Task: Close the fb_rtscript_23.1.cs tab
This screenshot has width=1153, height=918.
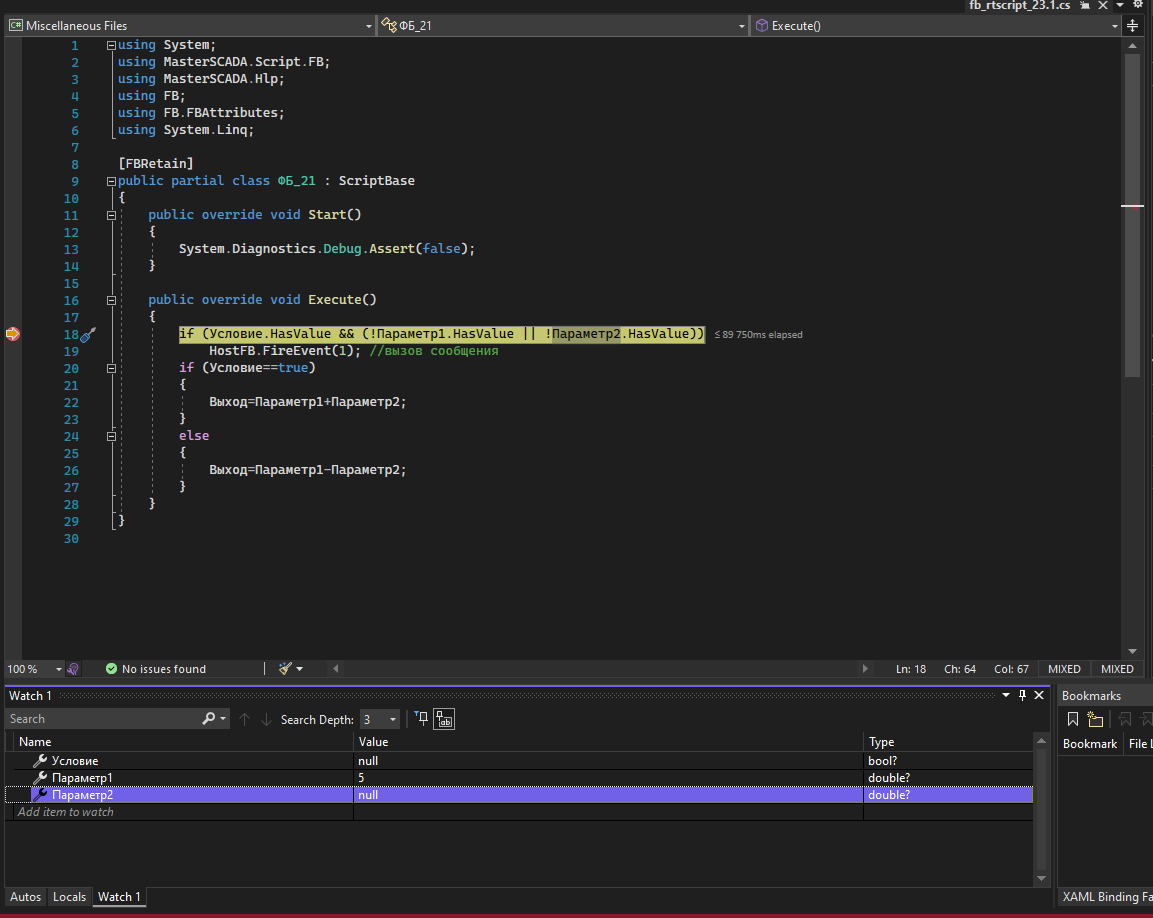Action: [x=1103, y=5]
